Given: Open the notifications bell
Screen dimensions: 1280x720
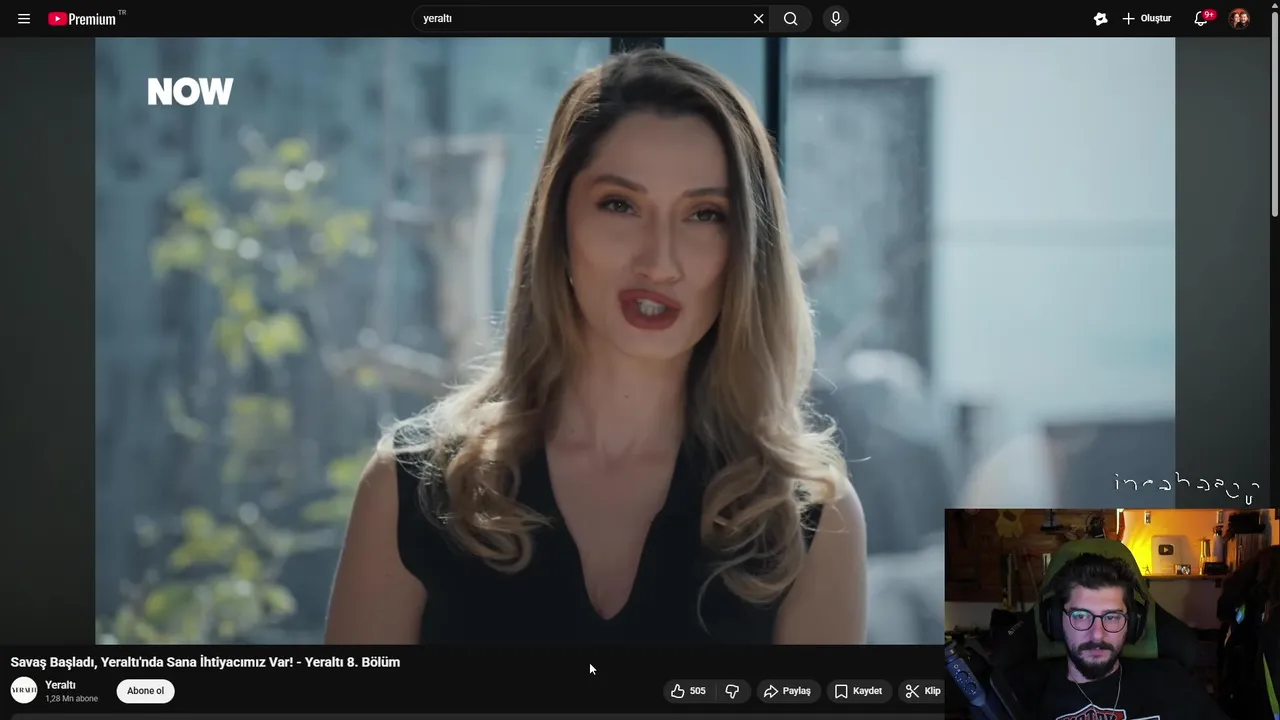Looking at the screenshot, I should point(1202,19).
